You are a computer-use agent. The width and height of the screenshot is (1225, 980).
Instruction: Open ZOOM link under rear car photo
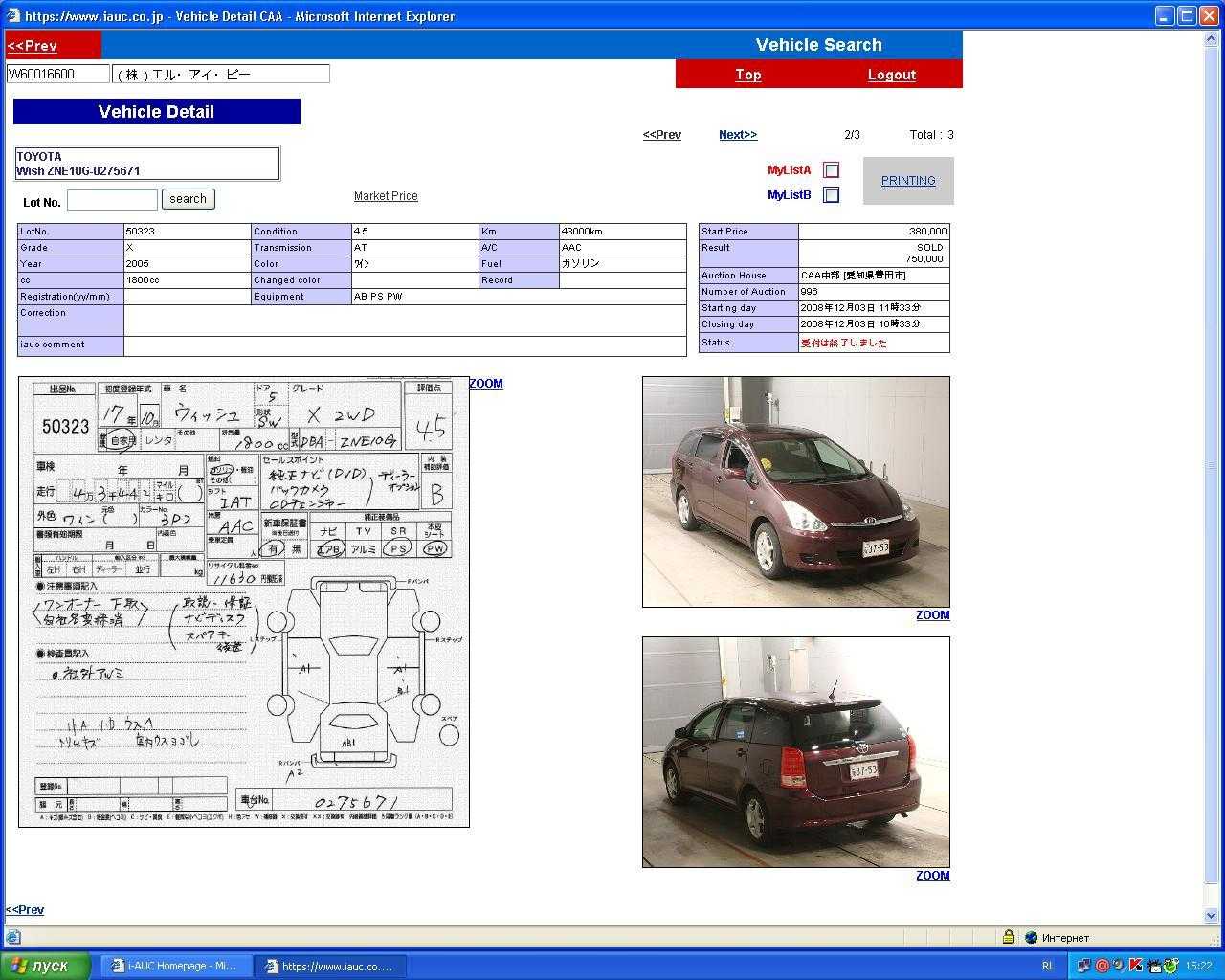[x=933, y=876]
